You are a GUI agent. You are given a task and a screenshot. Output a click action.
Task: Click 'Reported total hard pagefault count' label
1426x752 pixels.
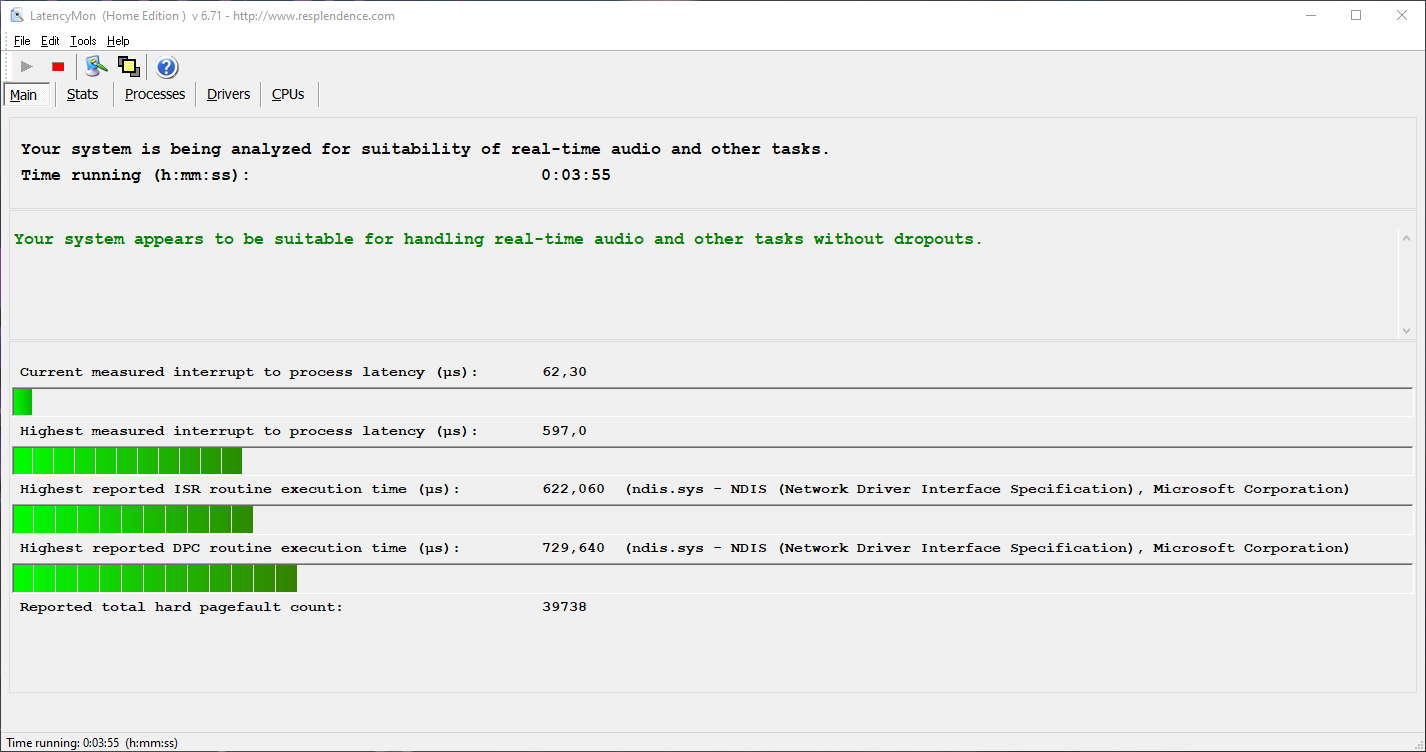[181, 607]
